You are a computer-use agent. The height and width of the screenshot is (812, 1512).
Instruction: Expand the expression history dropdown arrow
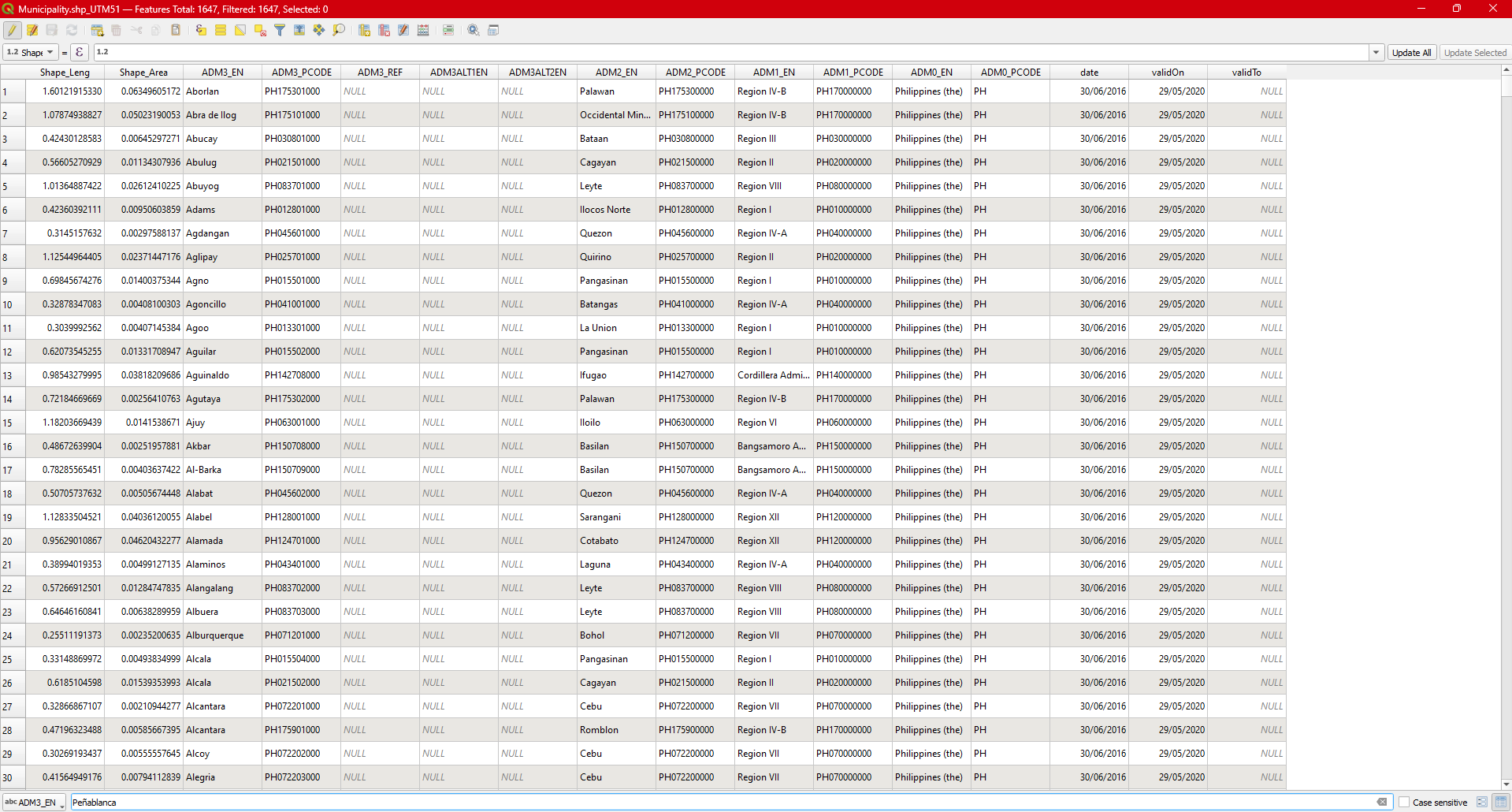[1376, 53]
